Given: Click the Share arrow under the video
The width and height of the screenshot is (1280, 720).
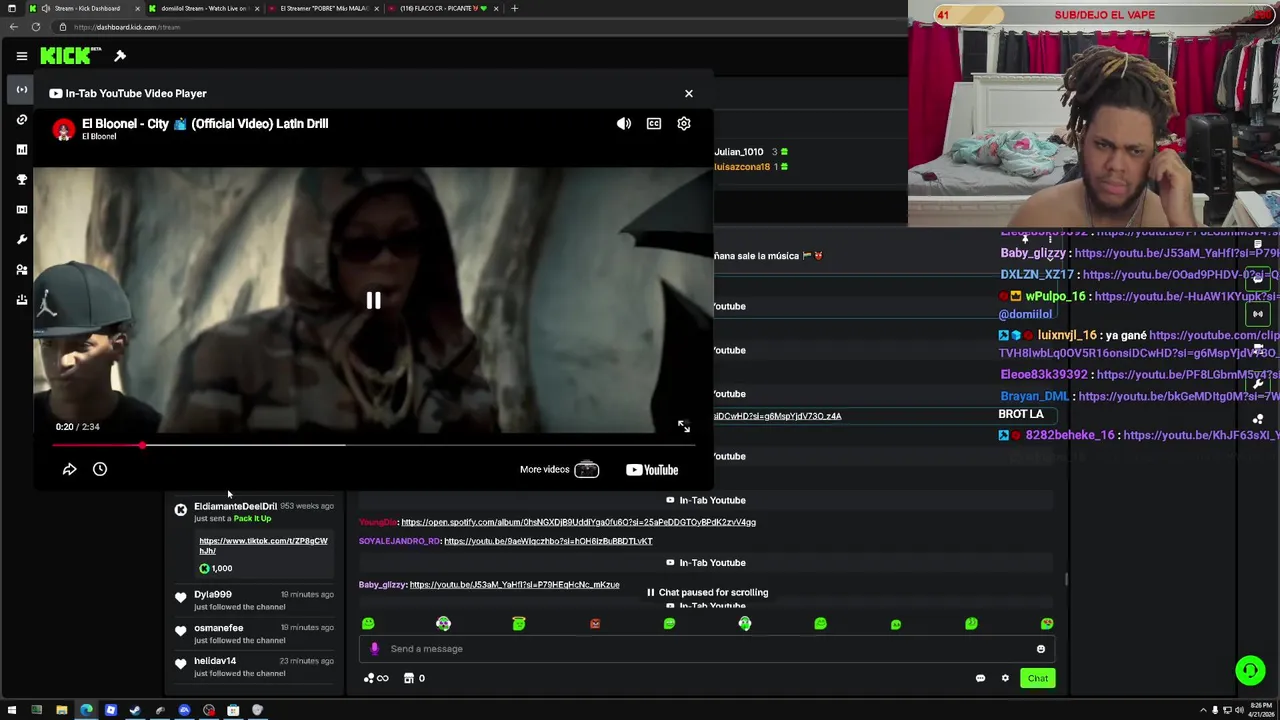Looking at the screenshot, I should pyautogui.click(x=69, y=469).
